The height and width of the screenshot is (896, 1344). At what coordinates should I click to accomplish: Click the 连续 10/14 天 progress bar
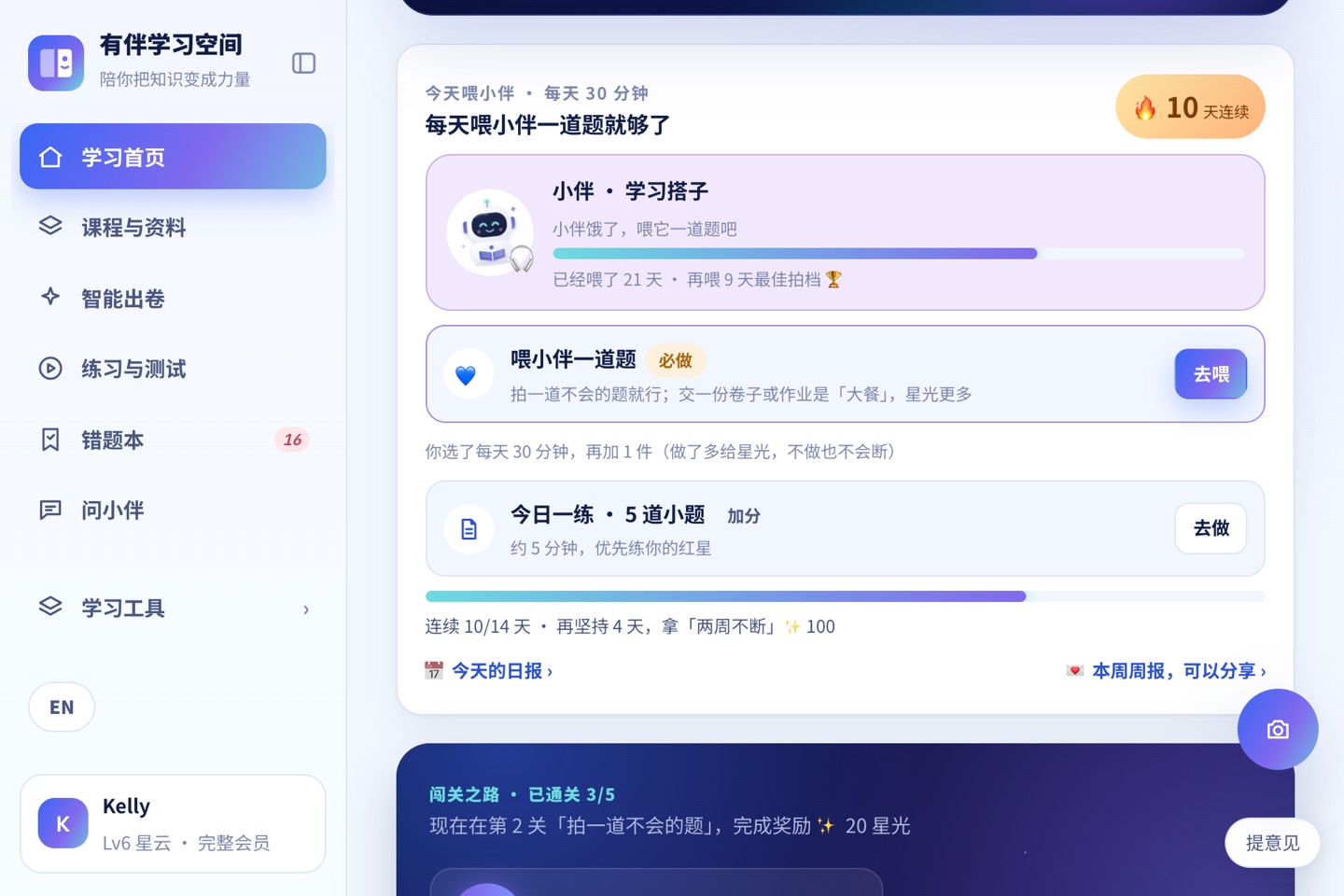point(845,596)
